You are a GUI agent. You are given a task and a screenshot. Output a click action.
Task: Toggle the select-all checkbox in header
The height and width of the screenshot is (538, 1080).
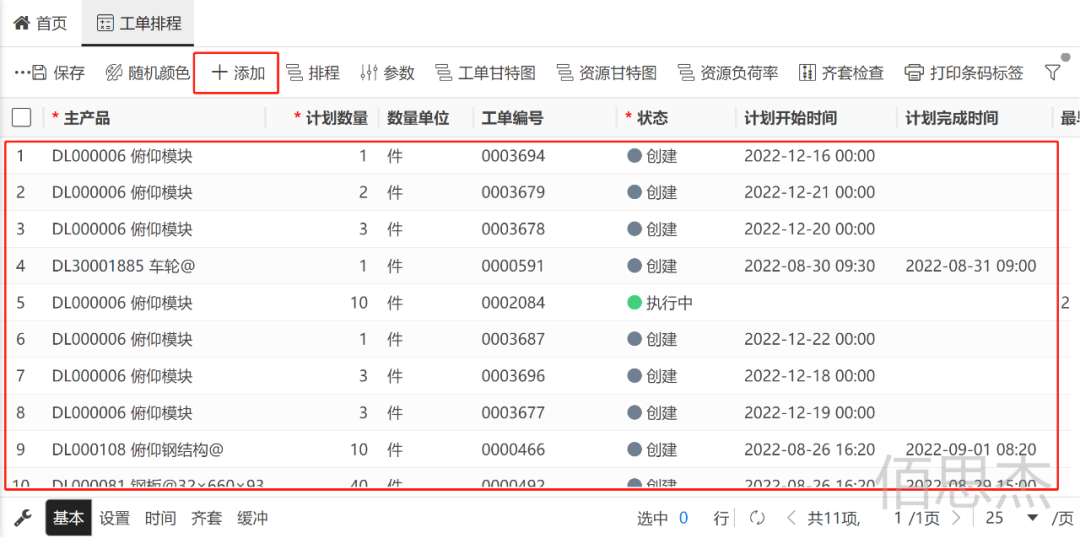coord(22,118)
